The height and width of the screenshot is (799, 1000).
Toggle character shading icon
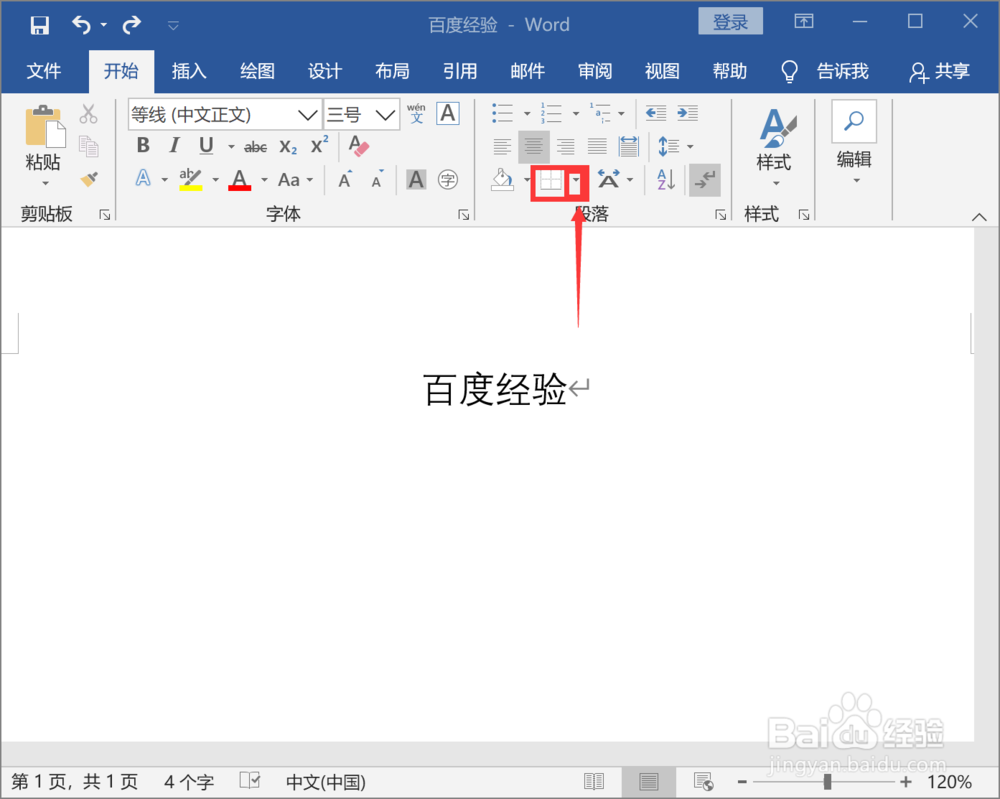[x=416, y=180]
